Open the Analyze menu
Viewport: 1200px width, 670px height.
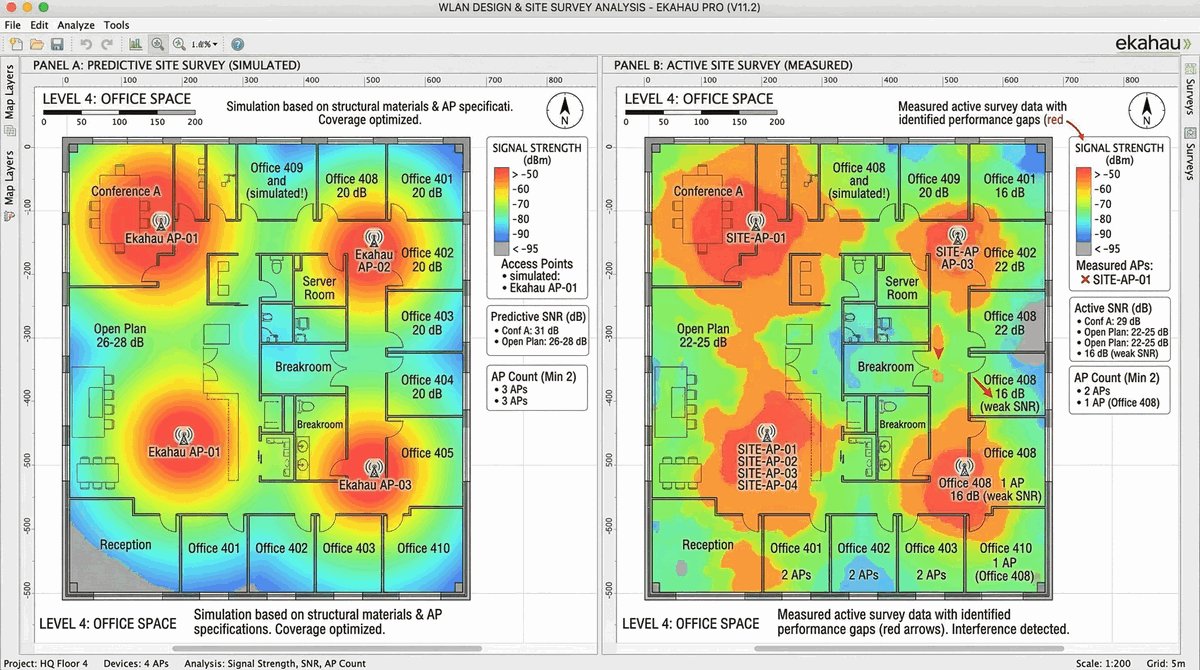tap(76, 24)
